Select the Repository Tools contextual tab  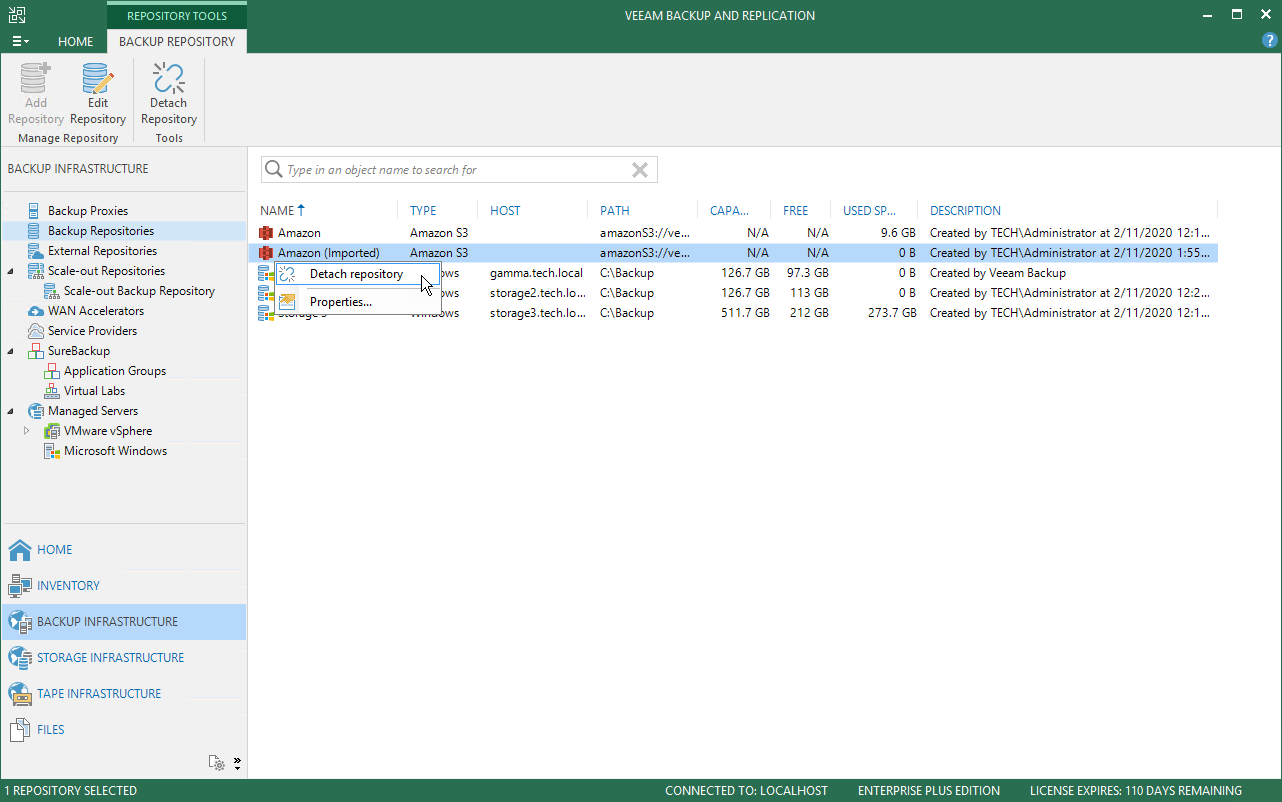[177, 15]
